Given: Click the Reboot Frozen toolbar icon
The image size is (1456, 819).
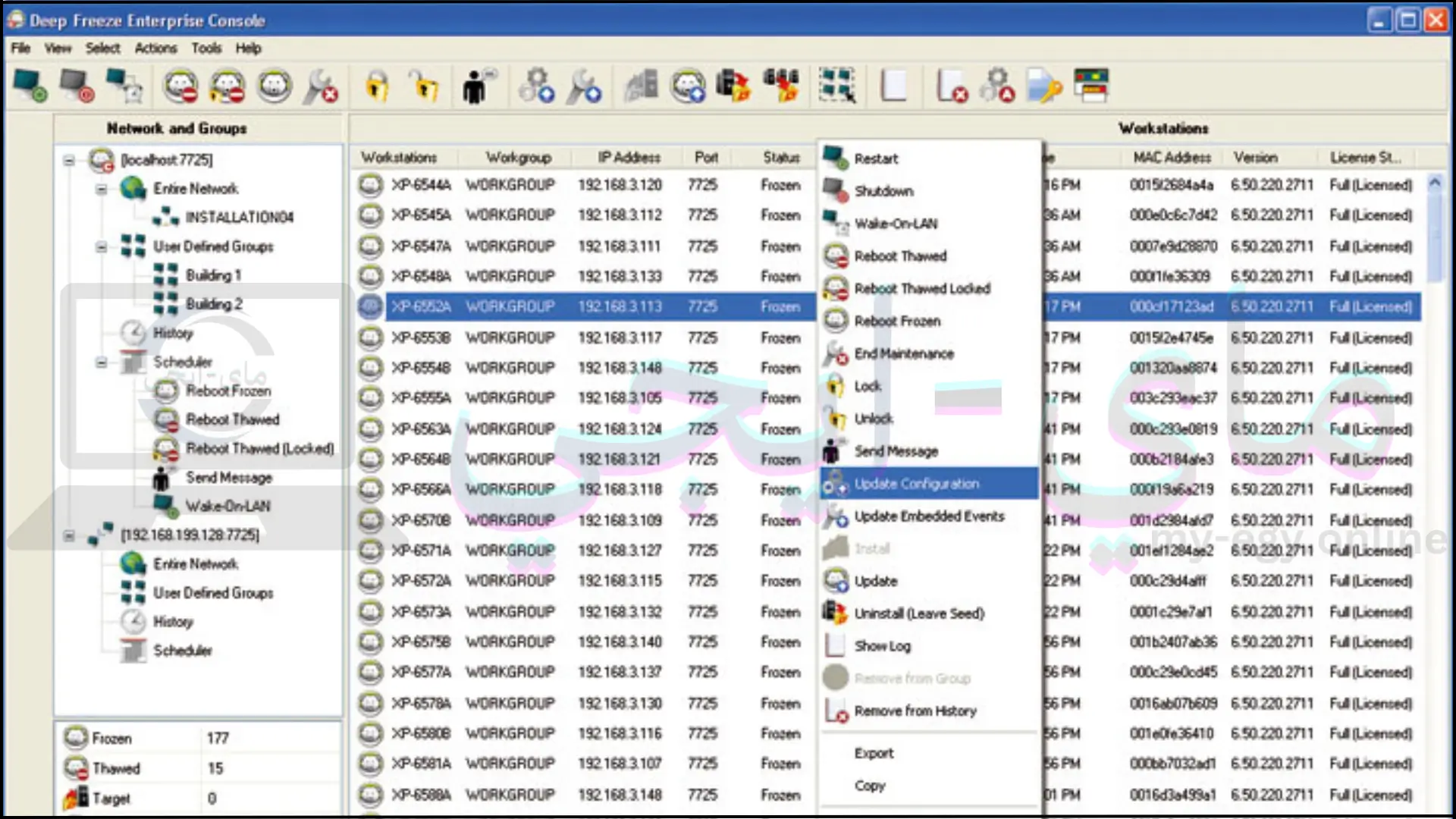Looking at the screenshot, I should (x=275, y=86).
